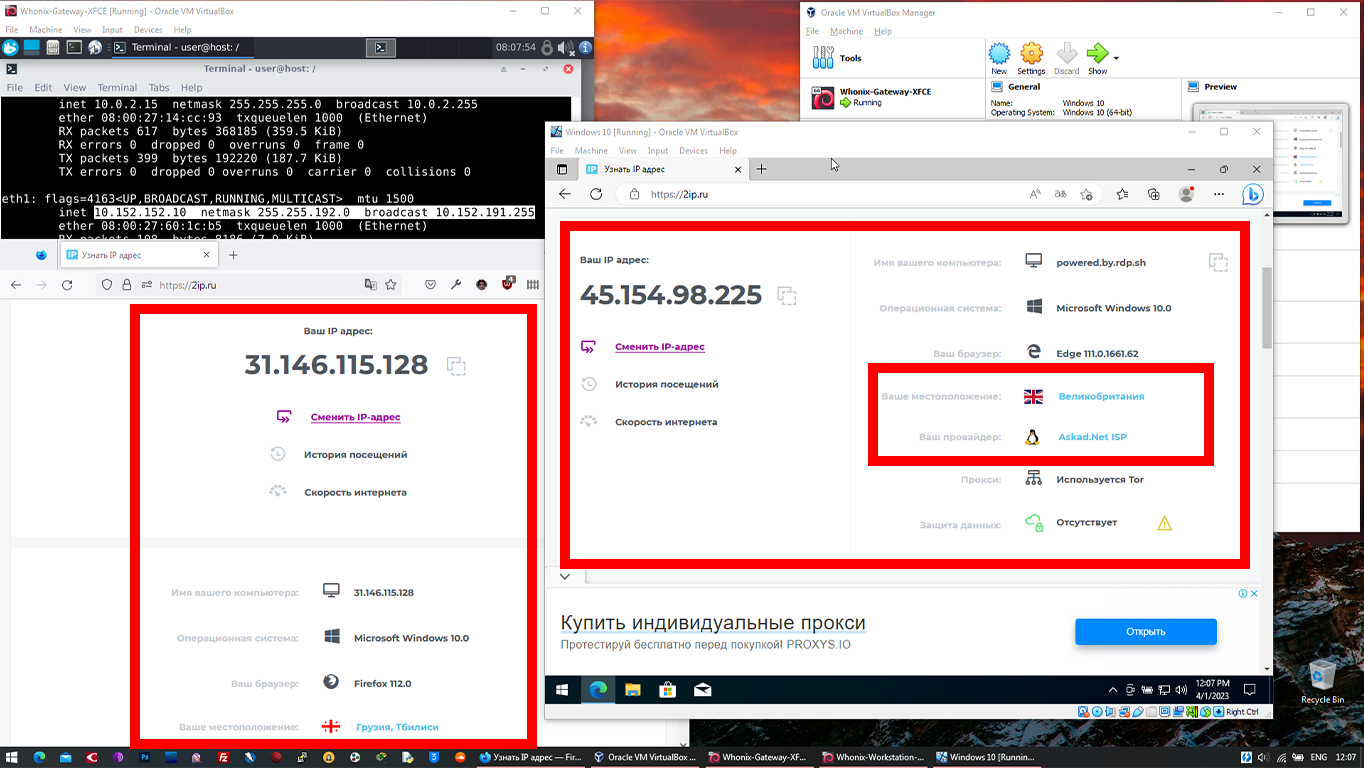Viewport: 1364px width, 768px height.
Task: Open the Collections icon in Edge
Action: coord(1154,194)
